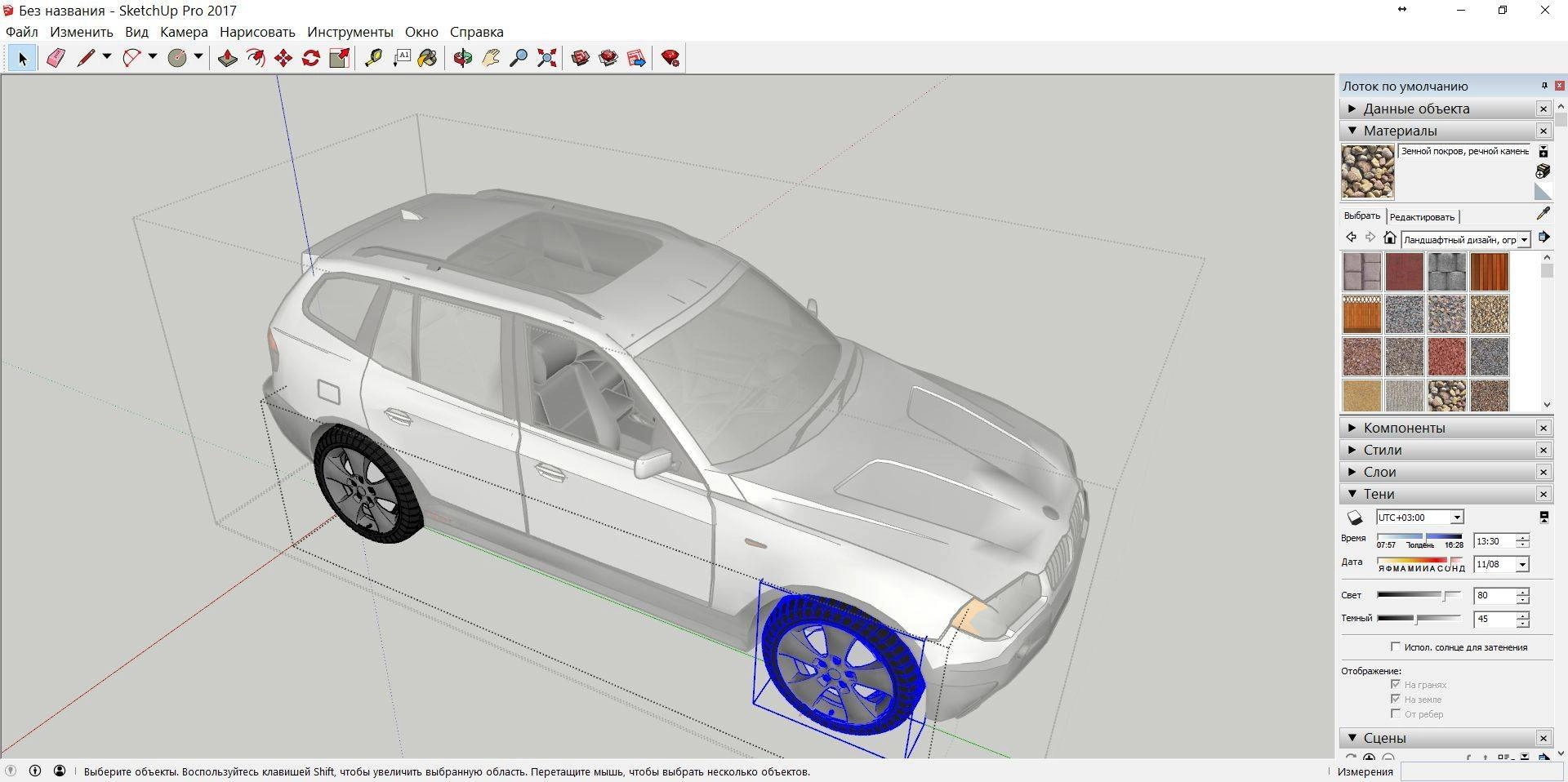Open the Файл menu

pyautogui.click(x=22, y=32)
